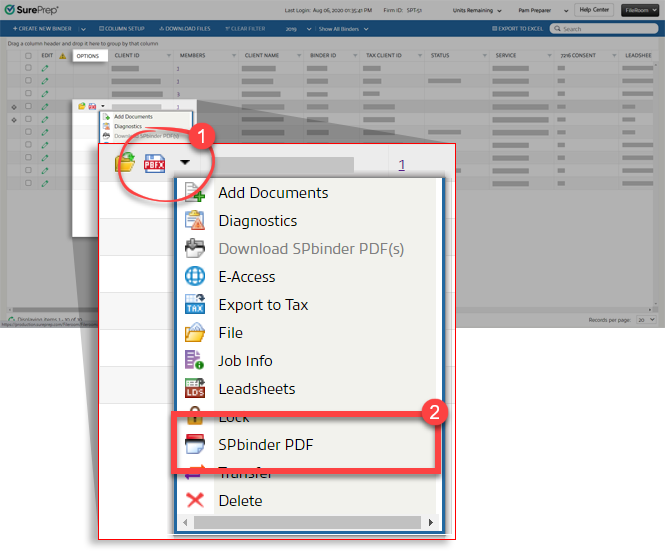Change Records per page dropdown
Image resolution: width=665 pixels, height=556 pixels.
pyautogui.click(x=646, y=320)
